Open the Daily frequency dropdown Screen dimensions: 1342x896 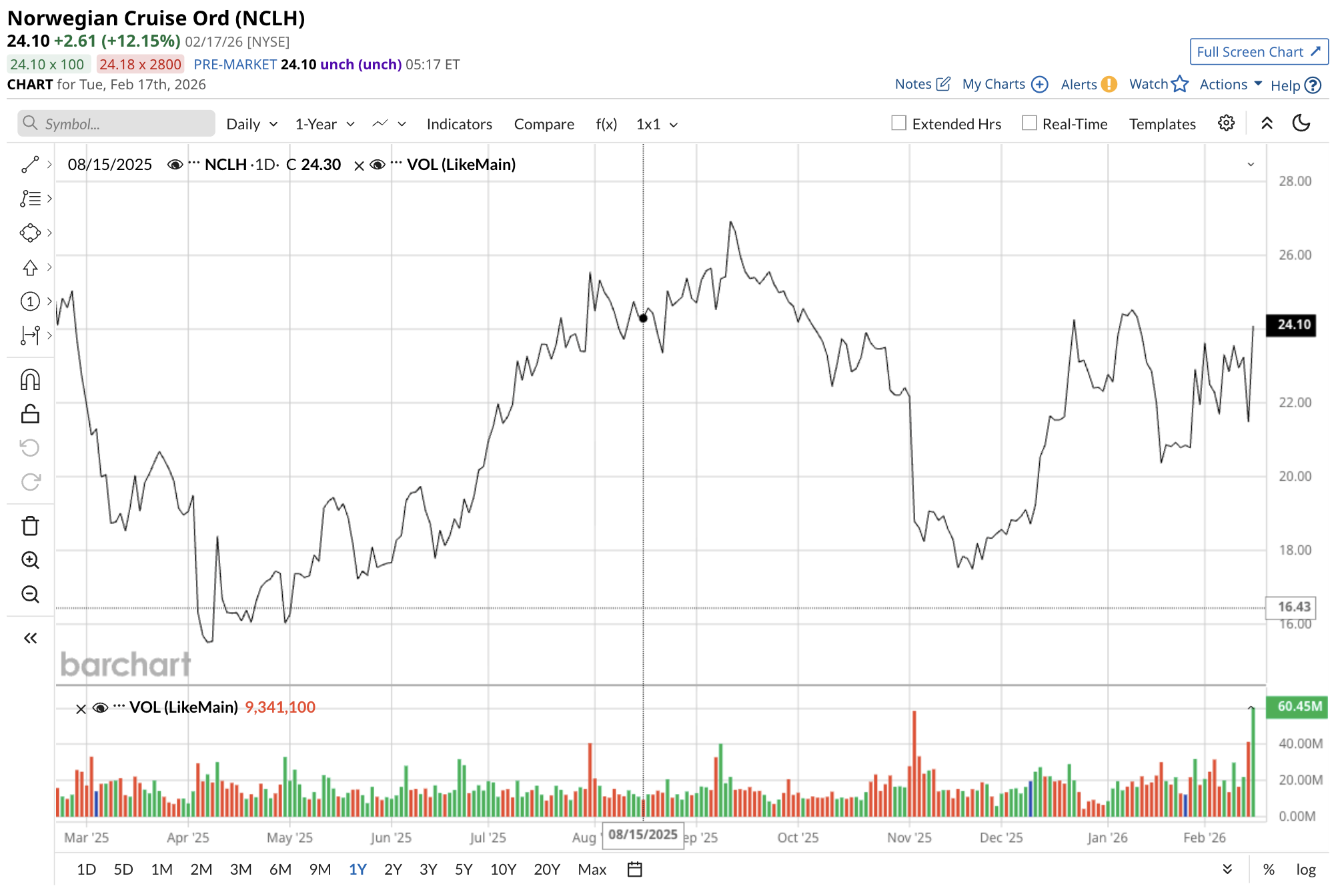coord(251,124)
